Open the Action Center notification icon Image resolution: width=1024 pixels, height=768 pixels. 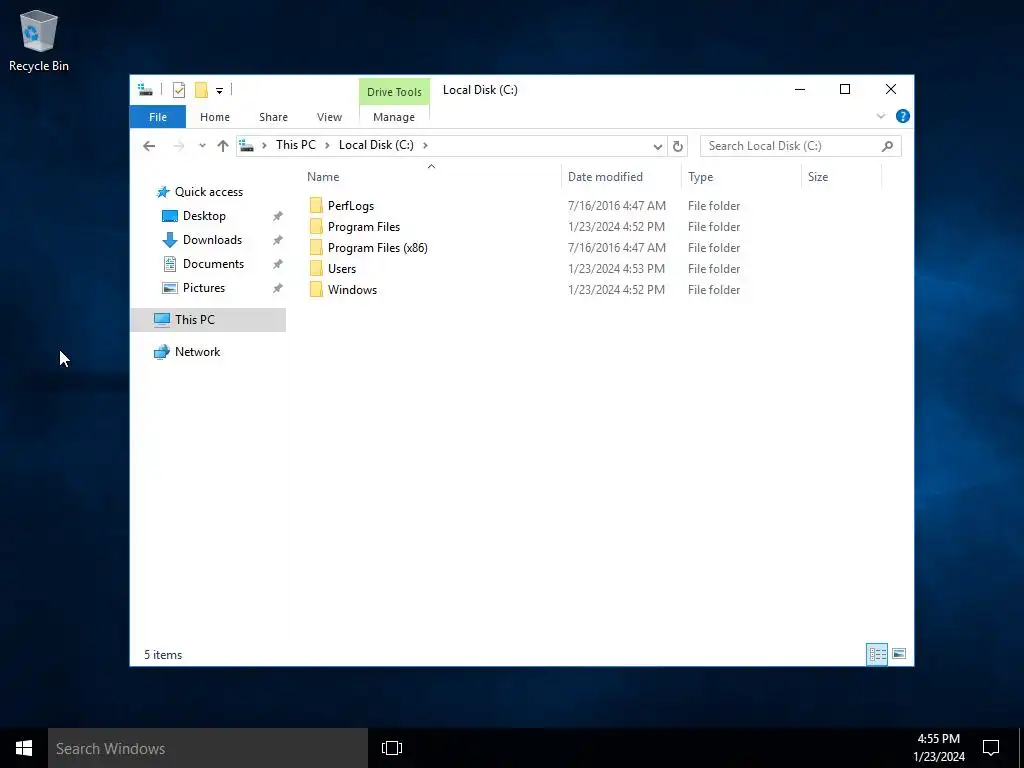coord(991,748)
